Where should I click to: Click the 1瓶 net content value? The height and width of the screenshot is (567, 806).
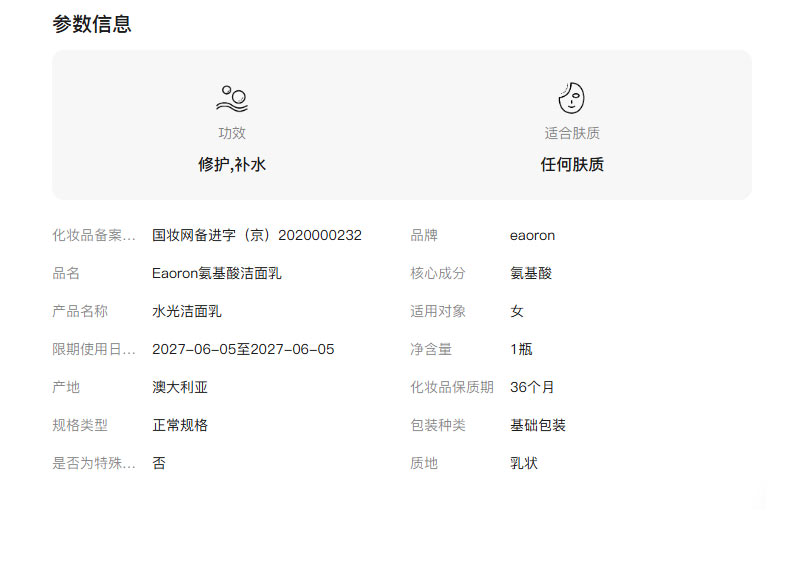pyautogui.click(x=523, y=349)
